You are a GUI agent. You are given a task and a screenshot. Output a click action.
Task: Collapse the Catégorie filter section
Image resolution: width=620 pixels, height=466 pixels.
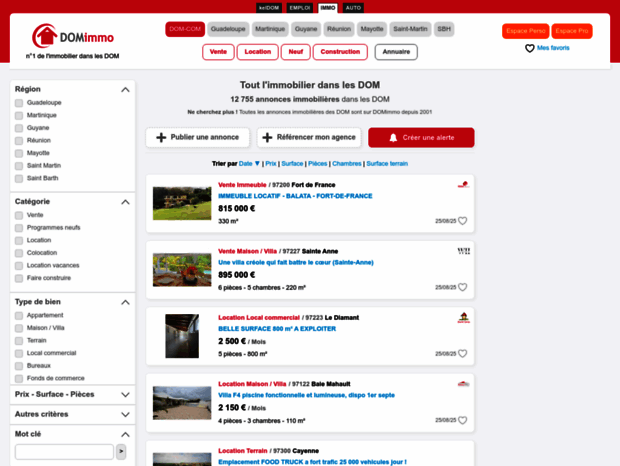[x=125, y=202]
